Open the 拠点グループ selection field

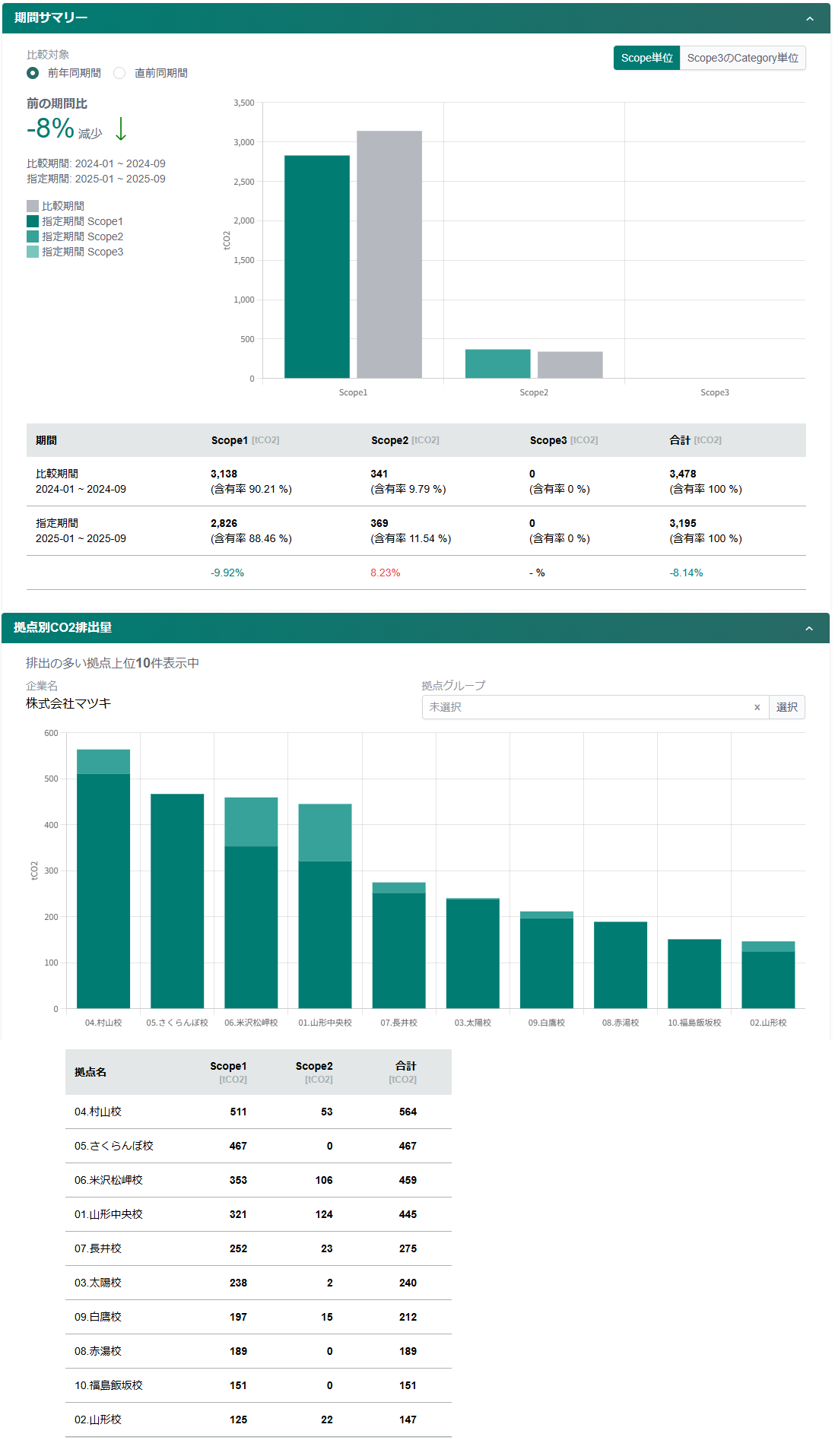[586, 707]
